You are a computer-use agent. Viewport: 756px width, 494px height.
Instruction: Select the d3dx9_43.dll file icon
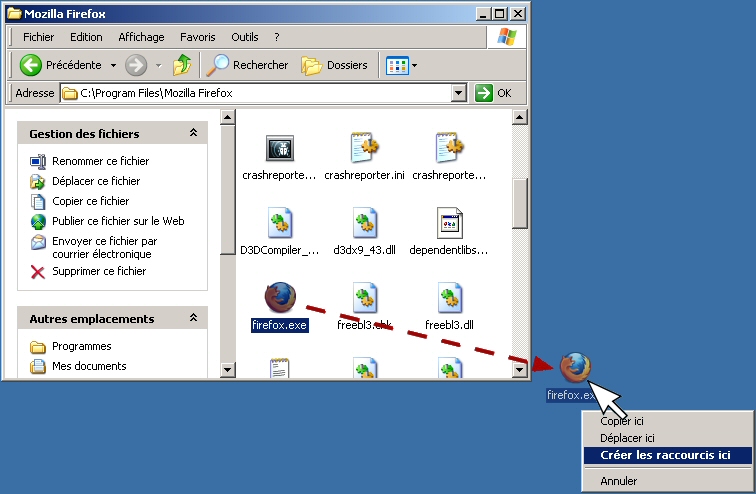pos(364,223)
